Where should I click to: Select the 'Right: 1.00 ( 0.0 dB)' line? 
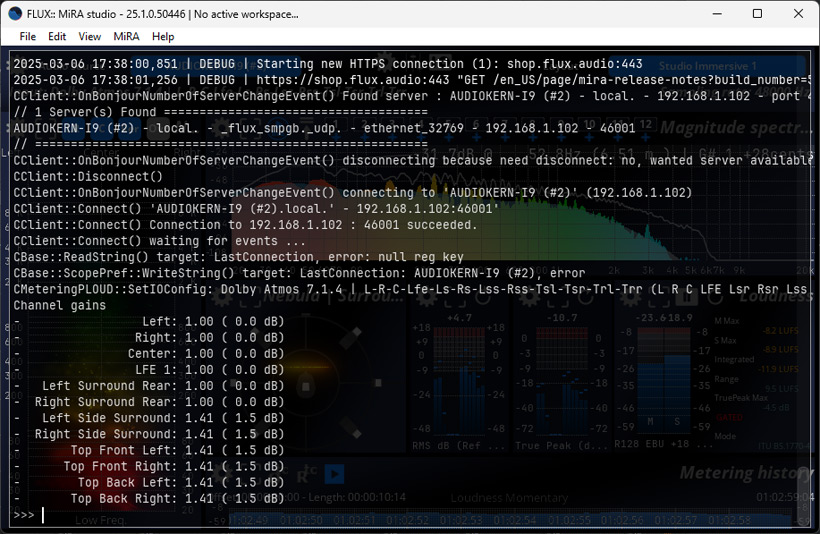pyautogui.click(x=149, y=338)
